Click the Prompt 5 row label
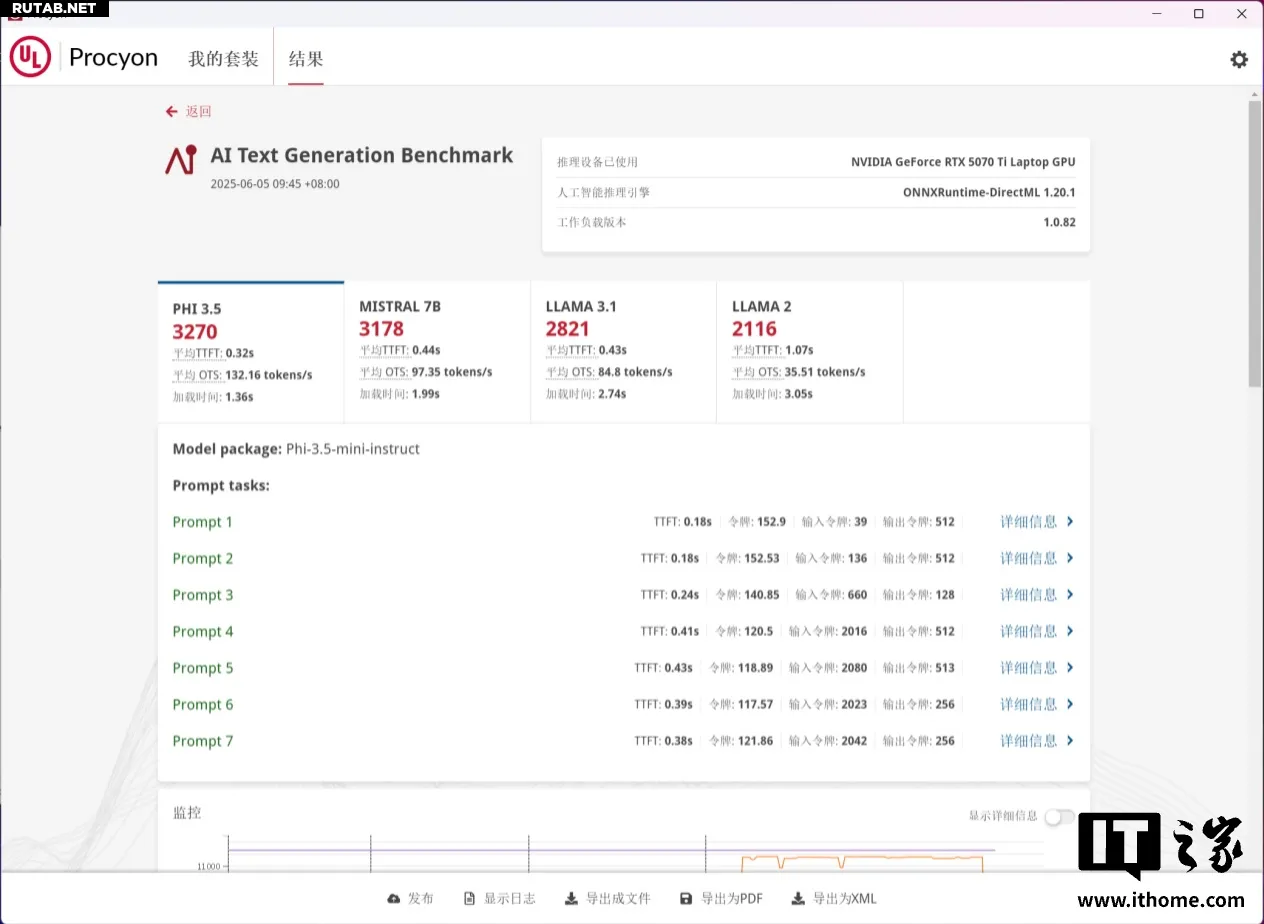 click(202, 668)
